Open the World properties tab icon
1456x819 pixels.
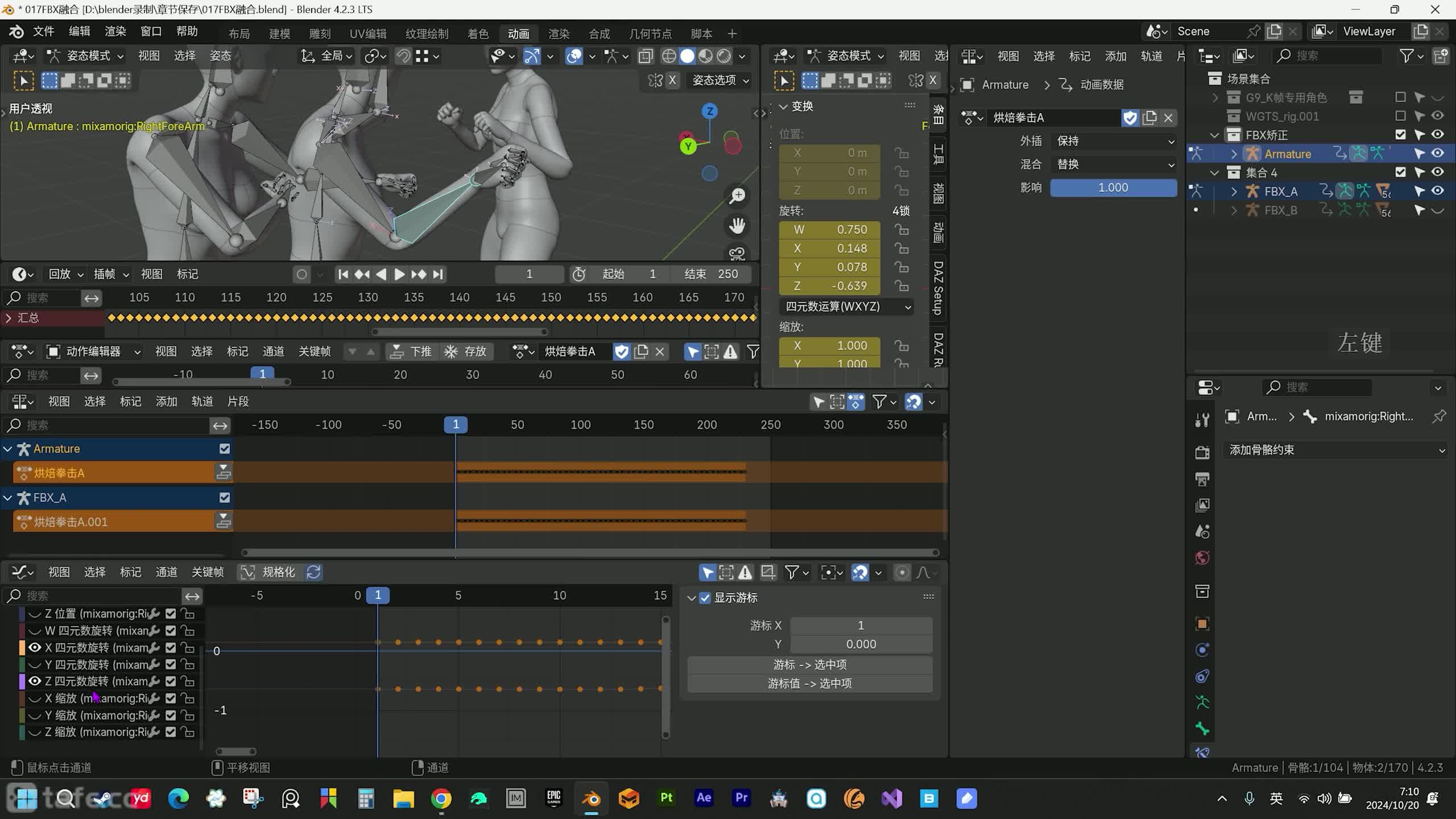click(1202, 558)
